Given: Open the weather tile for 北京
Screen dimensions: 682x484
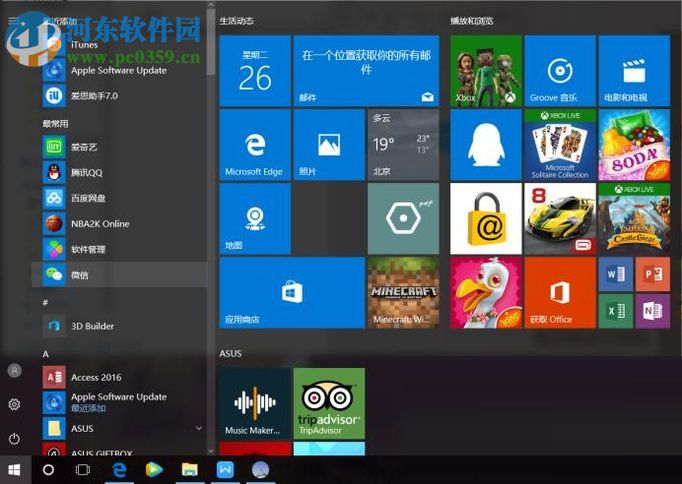Looking at the screenshot, I should pyautogui.click(x=403, y=145).
